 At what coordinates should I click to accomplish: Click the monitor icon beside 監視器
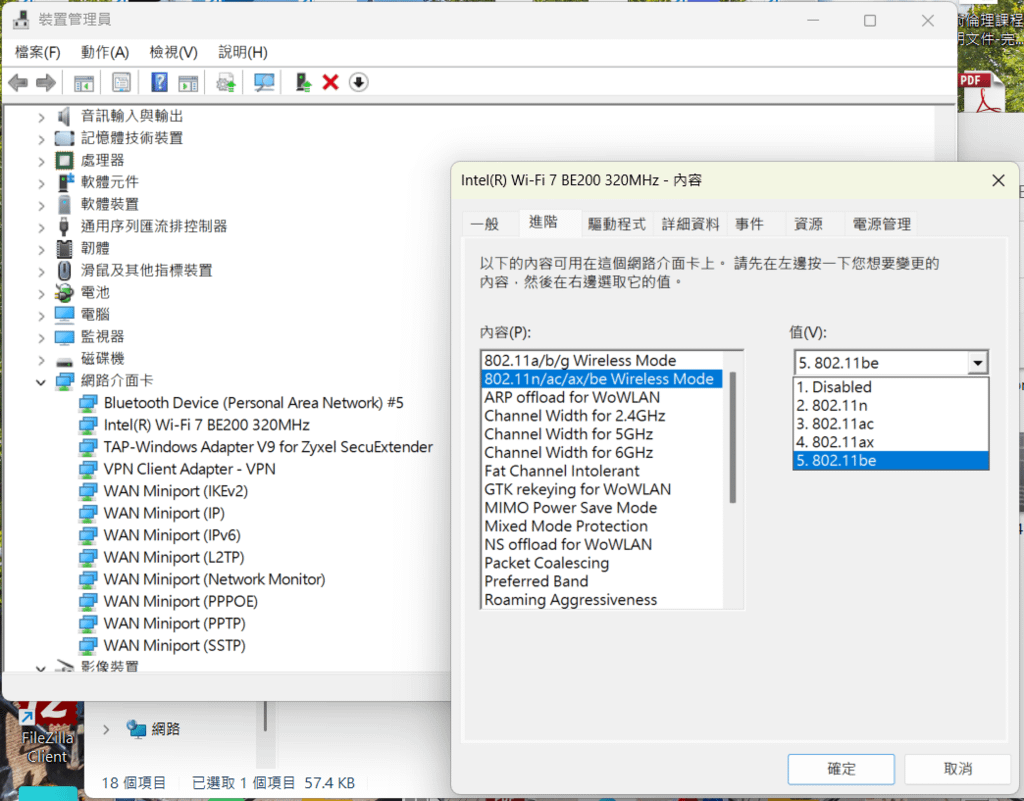point(64,337)
